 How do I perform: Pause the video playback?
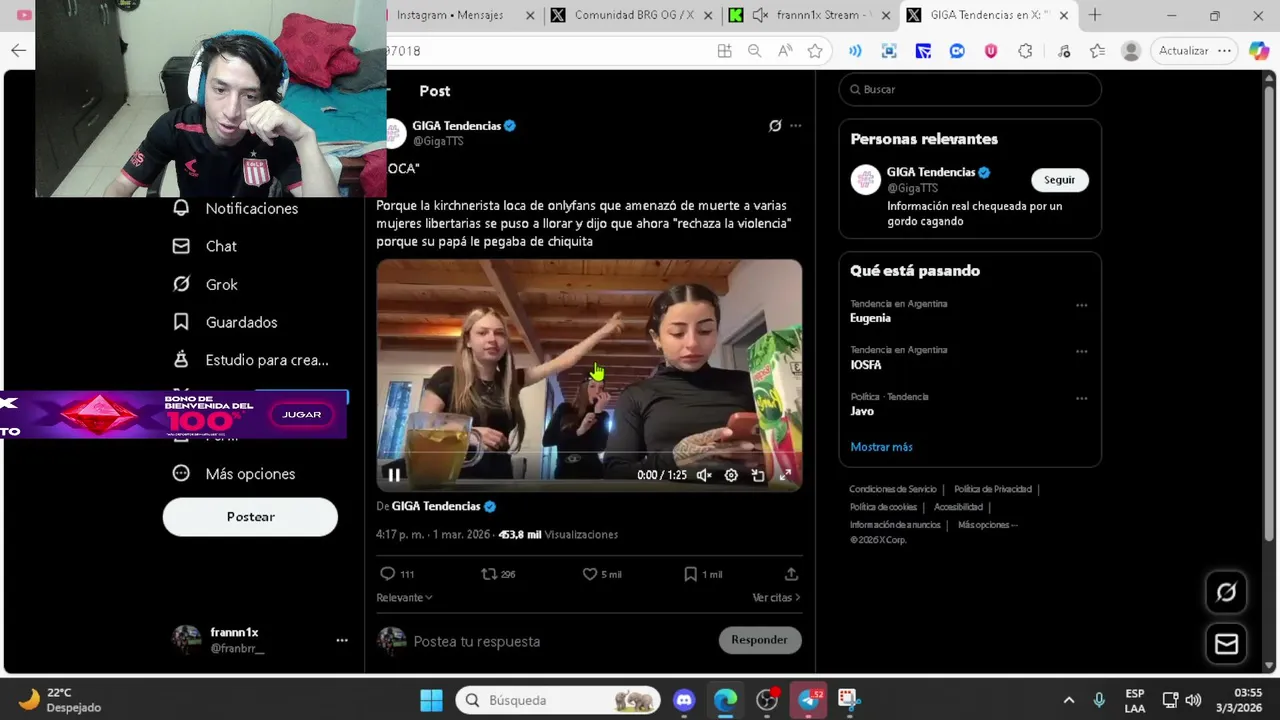pos(394,475)
